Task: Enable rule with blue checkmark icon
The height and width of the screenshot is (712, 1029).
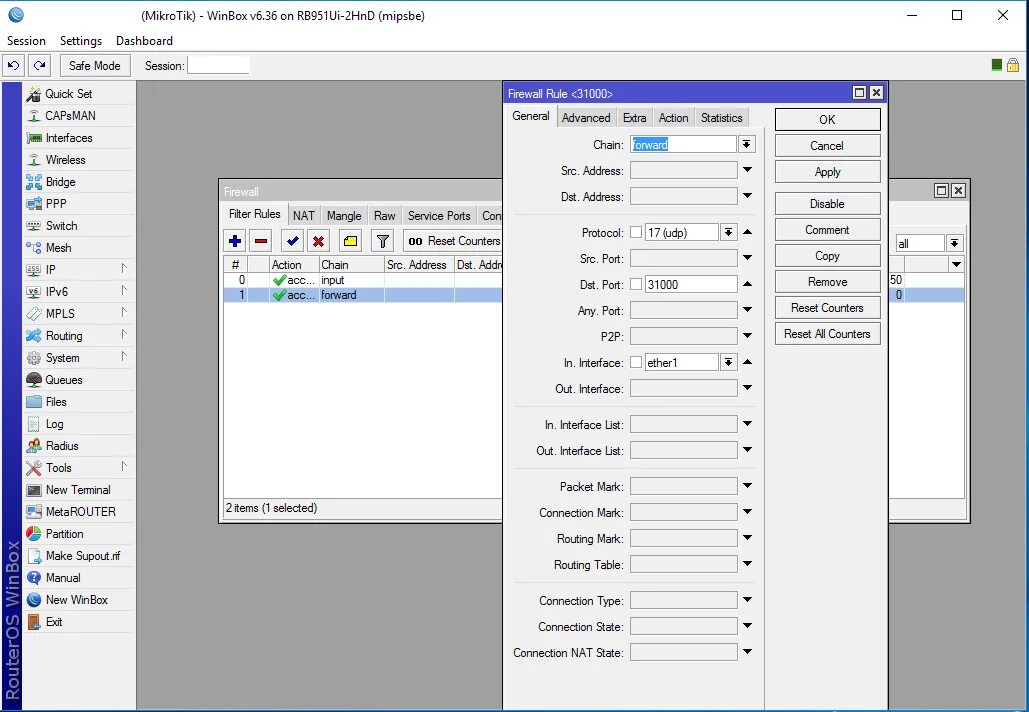Action: (x=293, y=241)
